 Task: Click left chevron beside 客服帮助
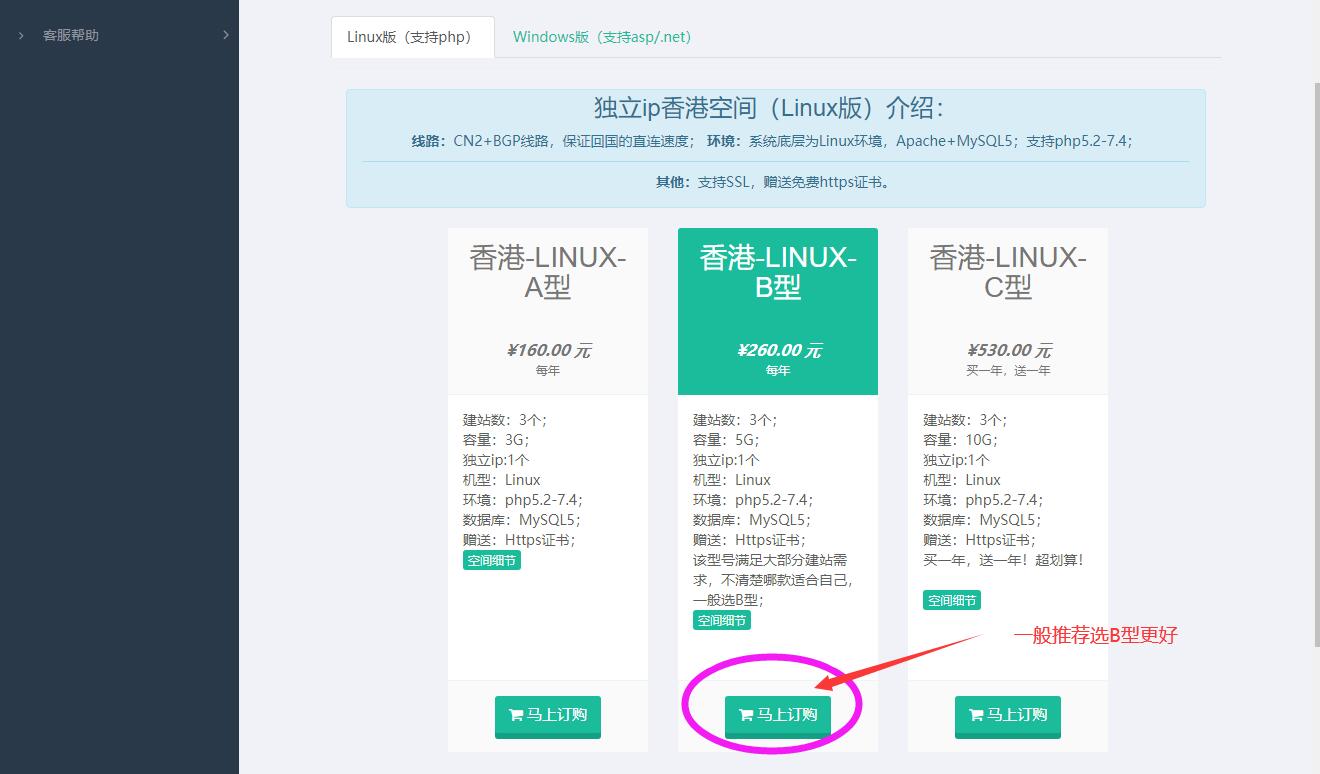21,35
